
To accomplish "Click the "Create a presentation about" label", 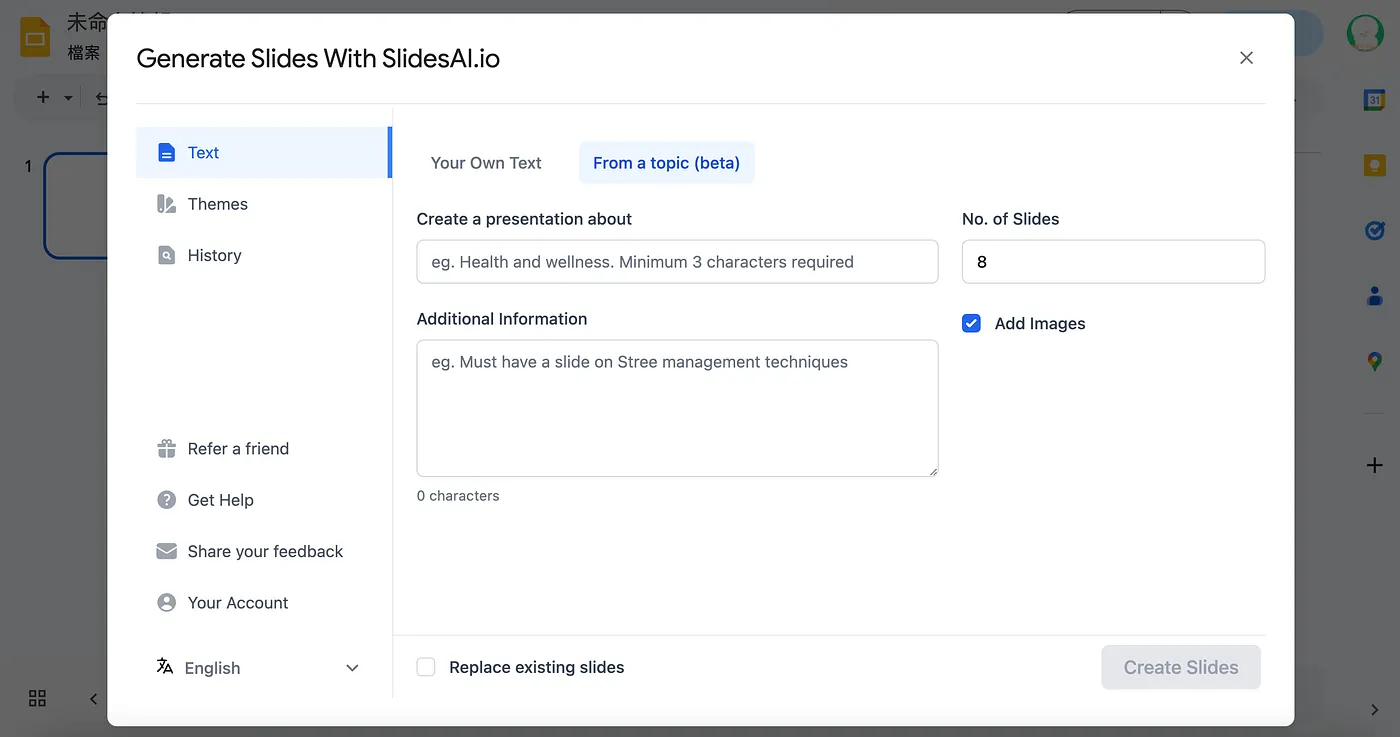I will click(x=524, y=219).
